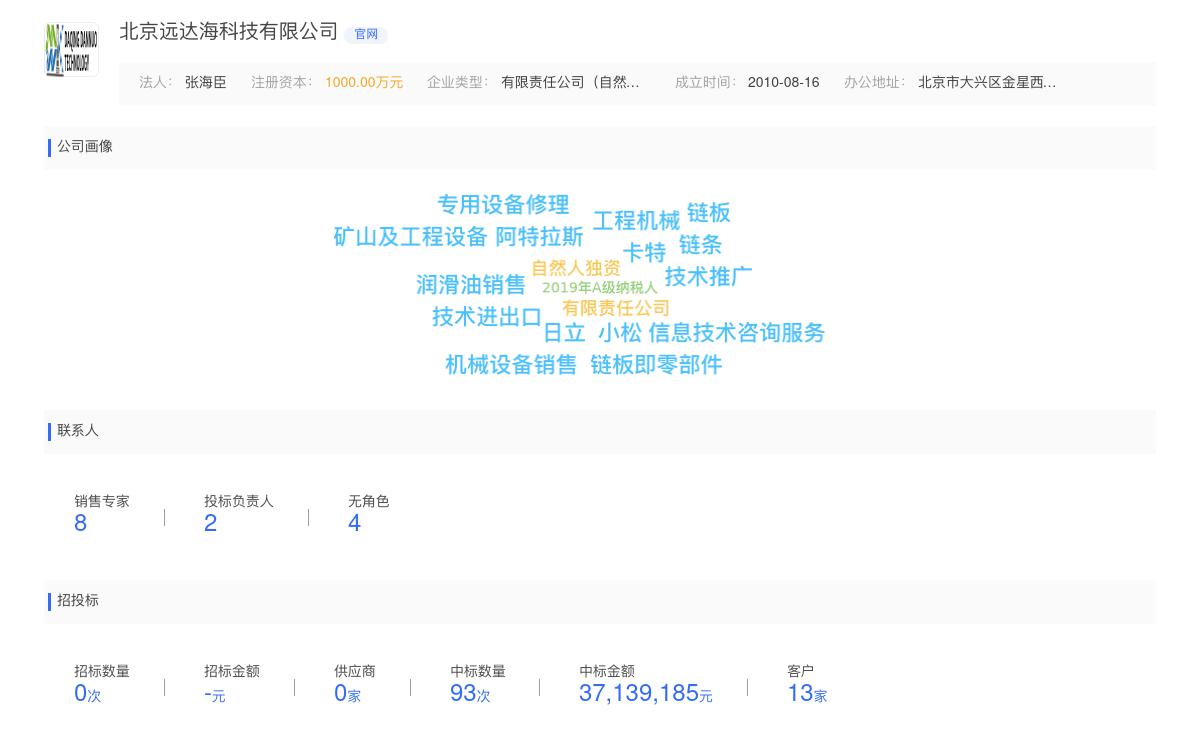This screenshot has width=1200, height=752.
Task: Click word cloud tag 小松
Action: tap(620, 333)
